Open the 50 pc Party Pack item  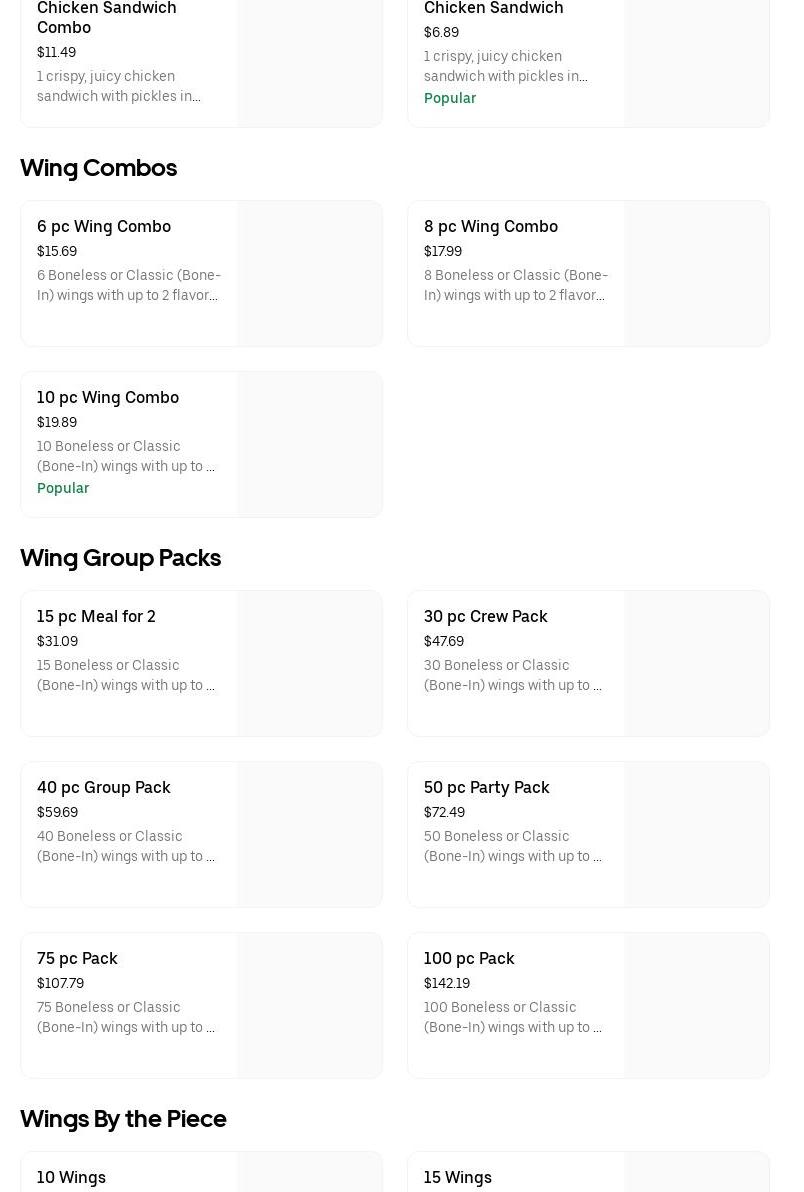point(486,788)
